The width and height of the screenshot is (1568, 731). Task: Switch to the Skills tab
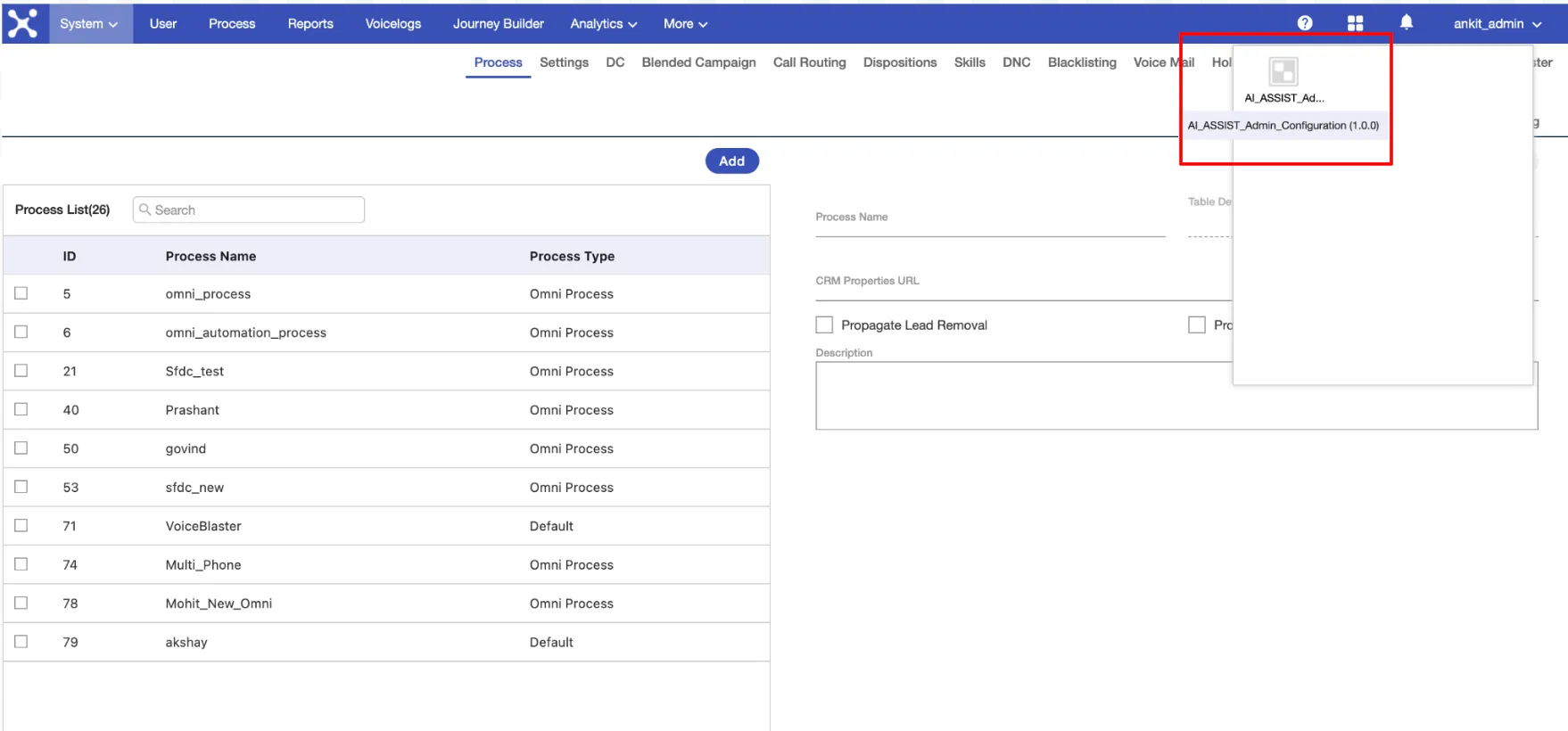click(x=970, y=62)
